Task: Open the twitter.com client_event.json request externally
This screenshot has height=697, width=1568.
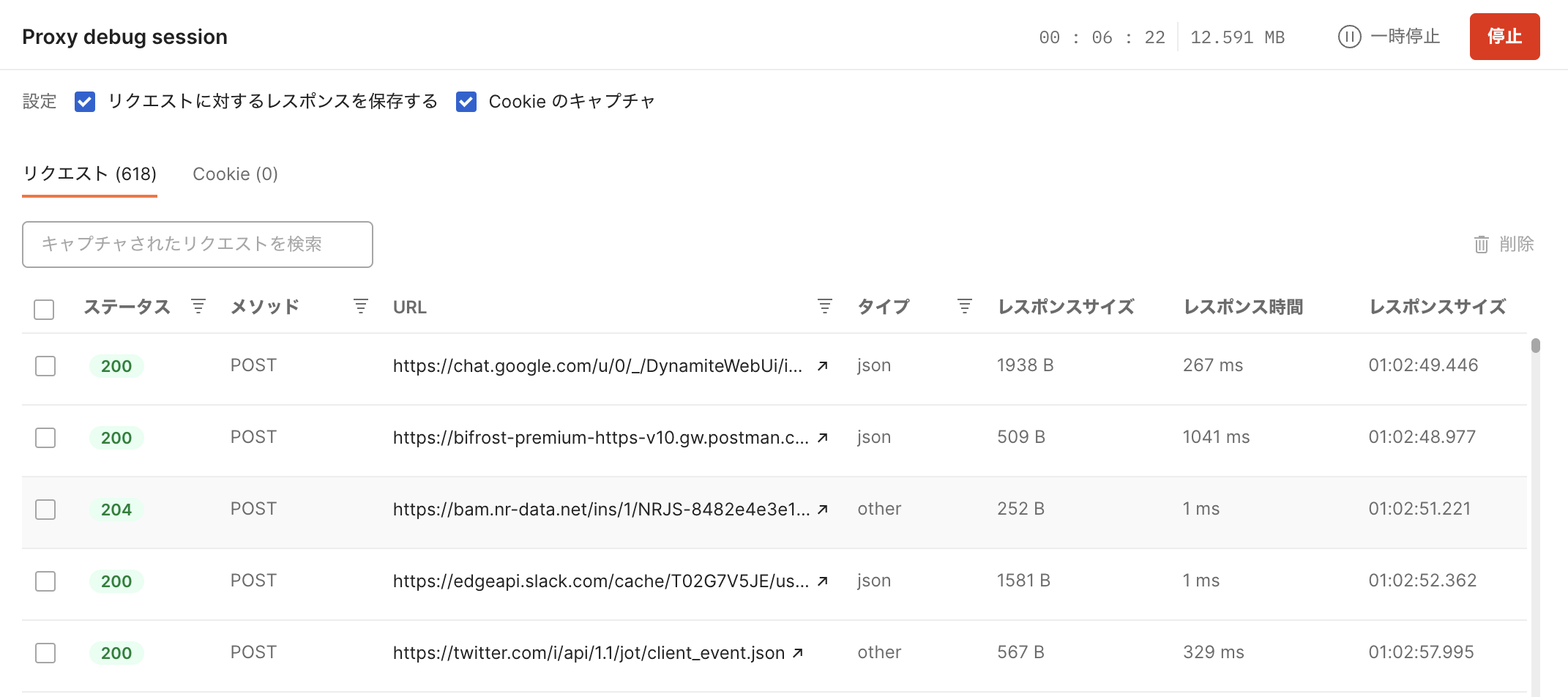Action: tap(797, 652)
